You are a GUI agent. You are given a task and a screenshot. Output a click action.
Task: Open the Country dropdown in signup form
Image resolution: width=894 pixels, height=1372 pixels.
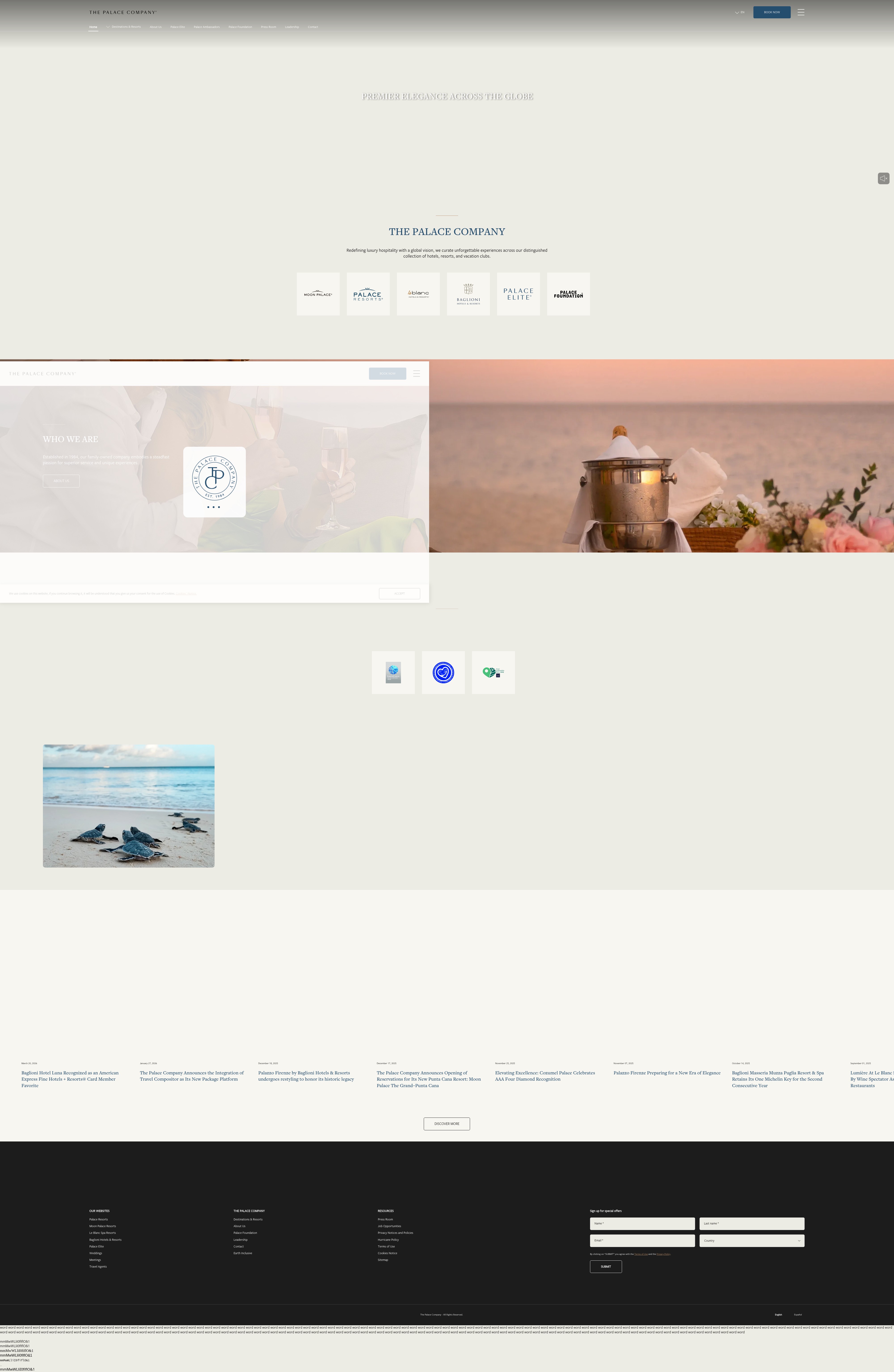click(x=752, y=1241)
